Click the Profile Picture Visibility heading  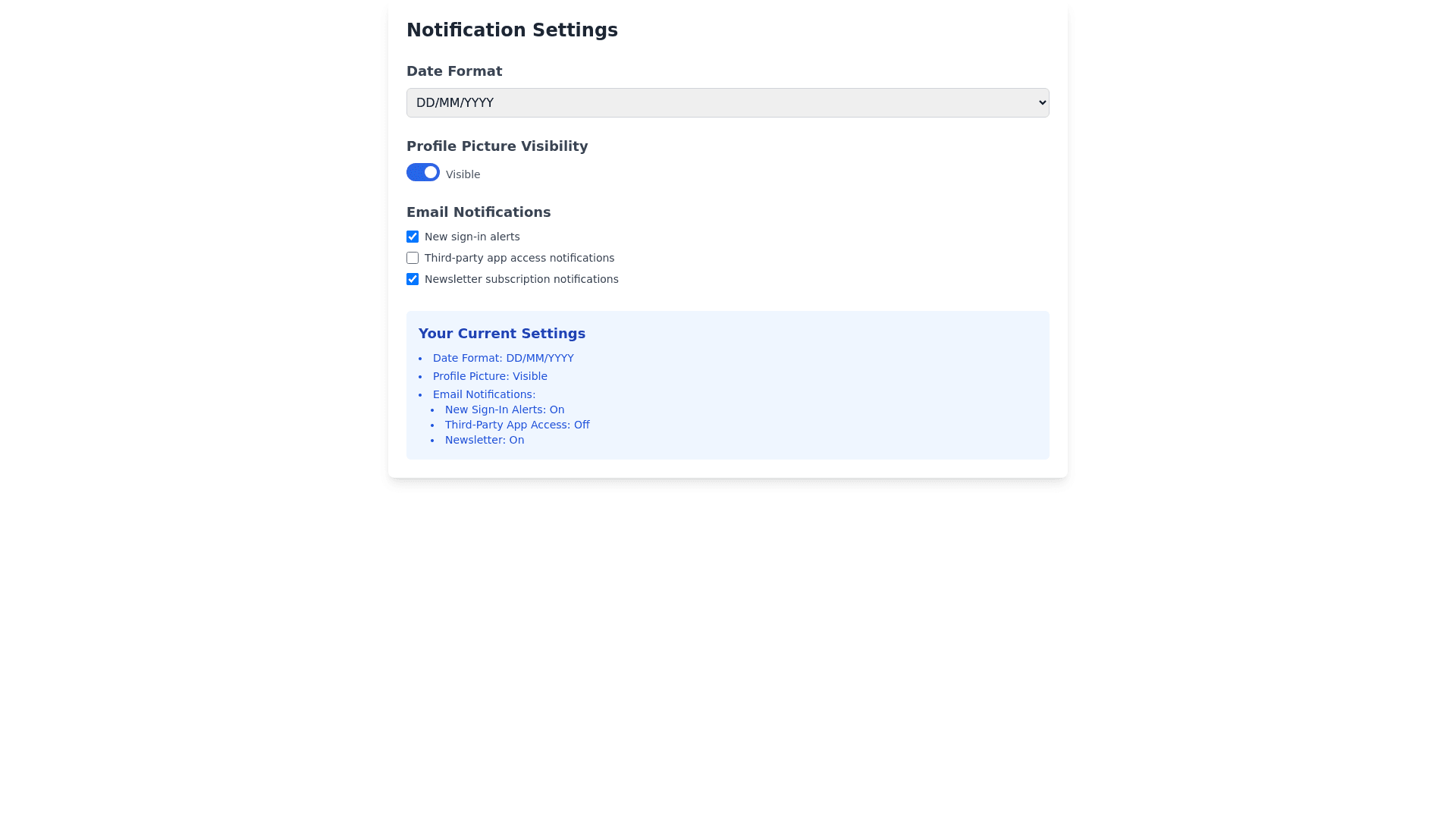[497, 146]
